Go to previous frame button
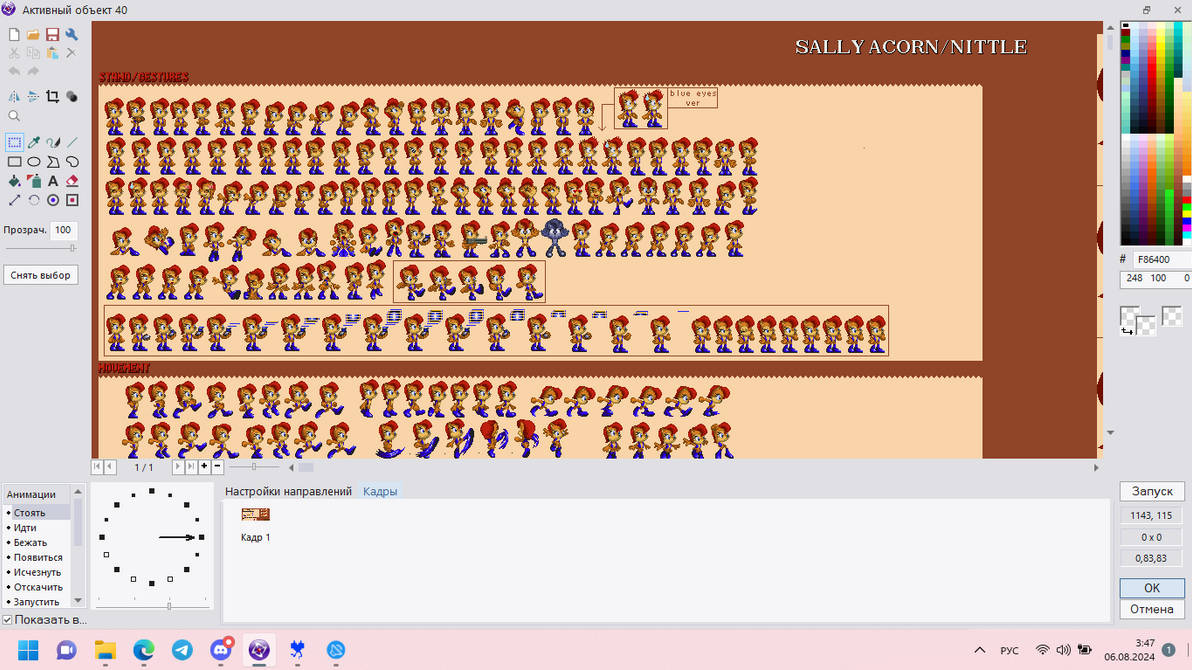 pos(110,467)
